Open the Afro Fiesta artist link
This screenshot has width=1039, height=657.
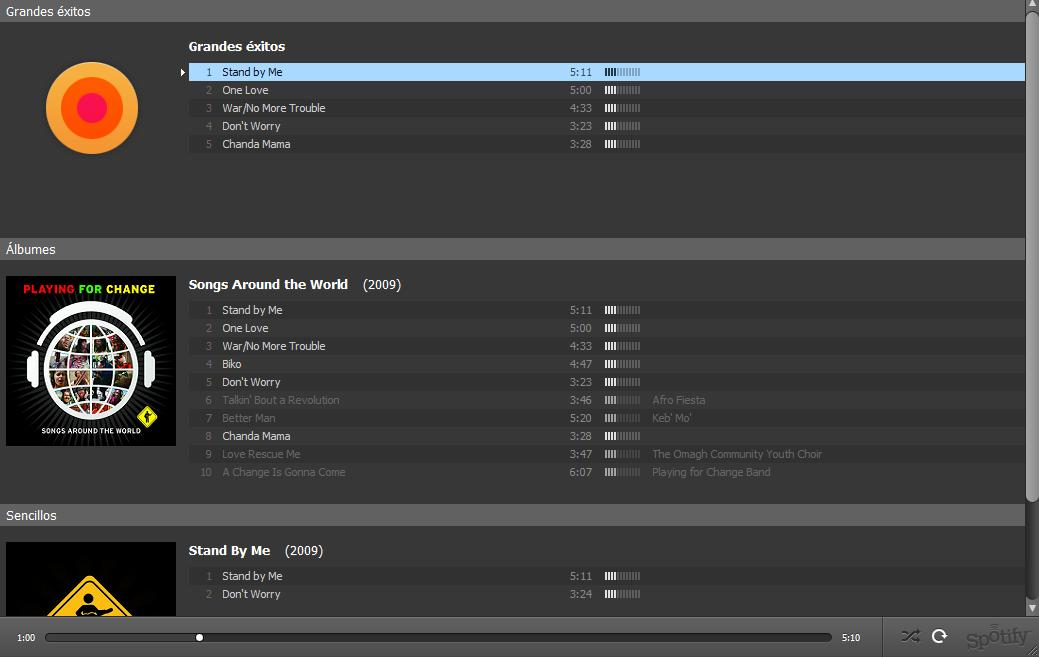click(x=679, y=400)
